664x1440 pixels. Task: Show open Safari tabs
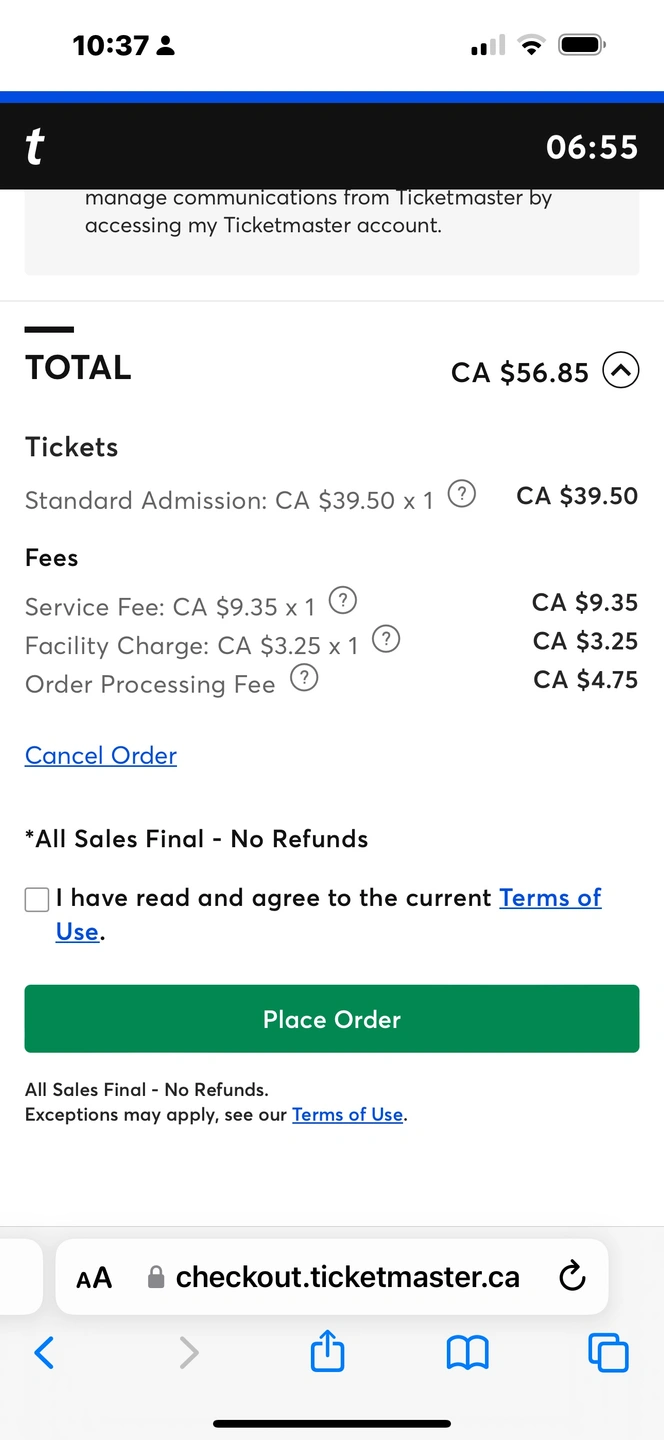(608, 1353)
